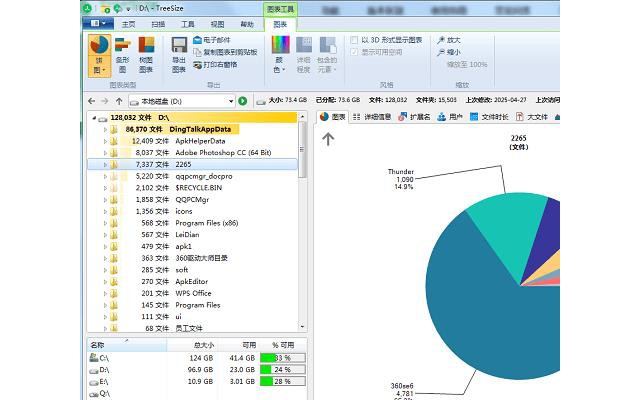Expand the DingTalkAppData folder
This screenshot has width=640, height=400.
(105, 129)
